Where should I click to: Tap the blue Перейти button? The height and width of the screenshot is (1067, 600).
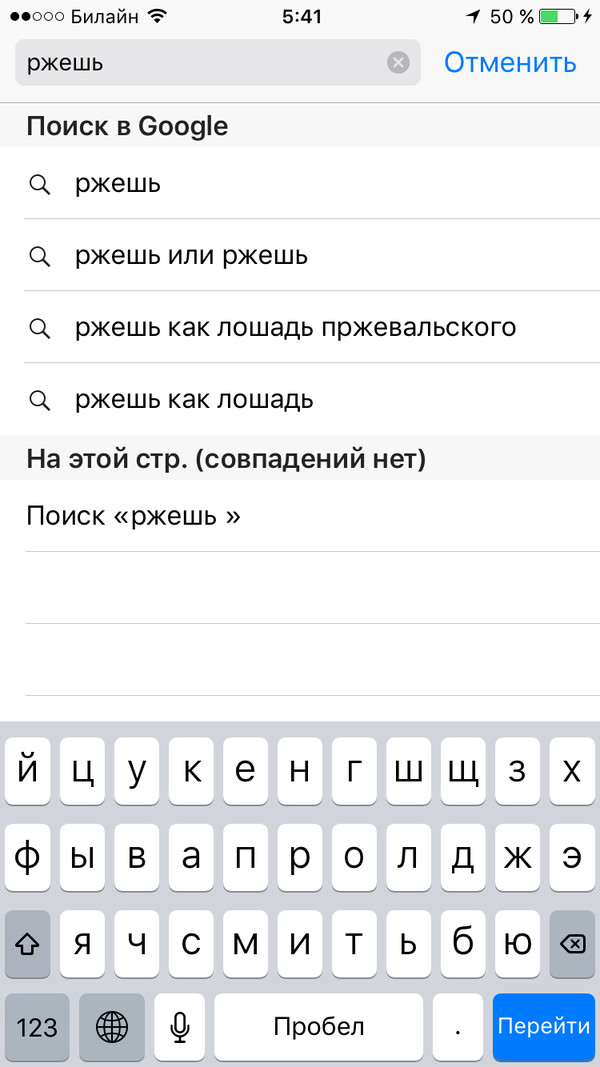(543, 1027)
